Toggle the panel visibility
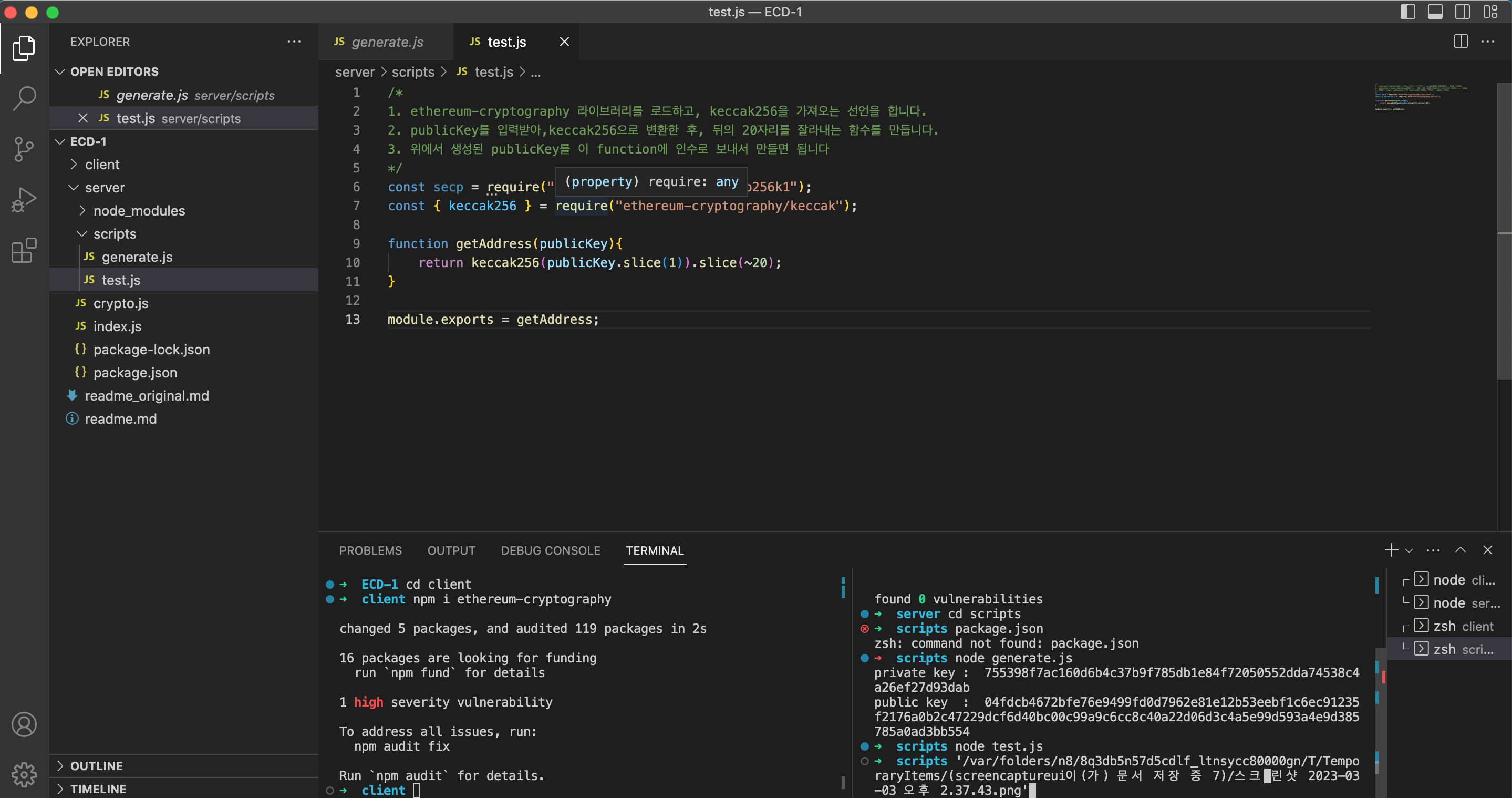 [1435, 12]
